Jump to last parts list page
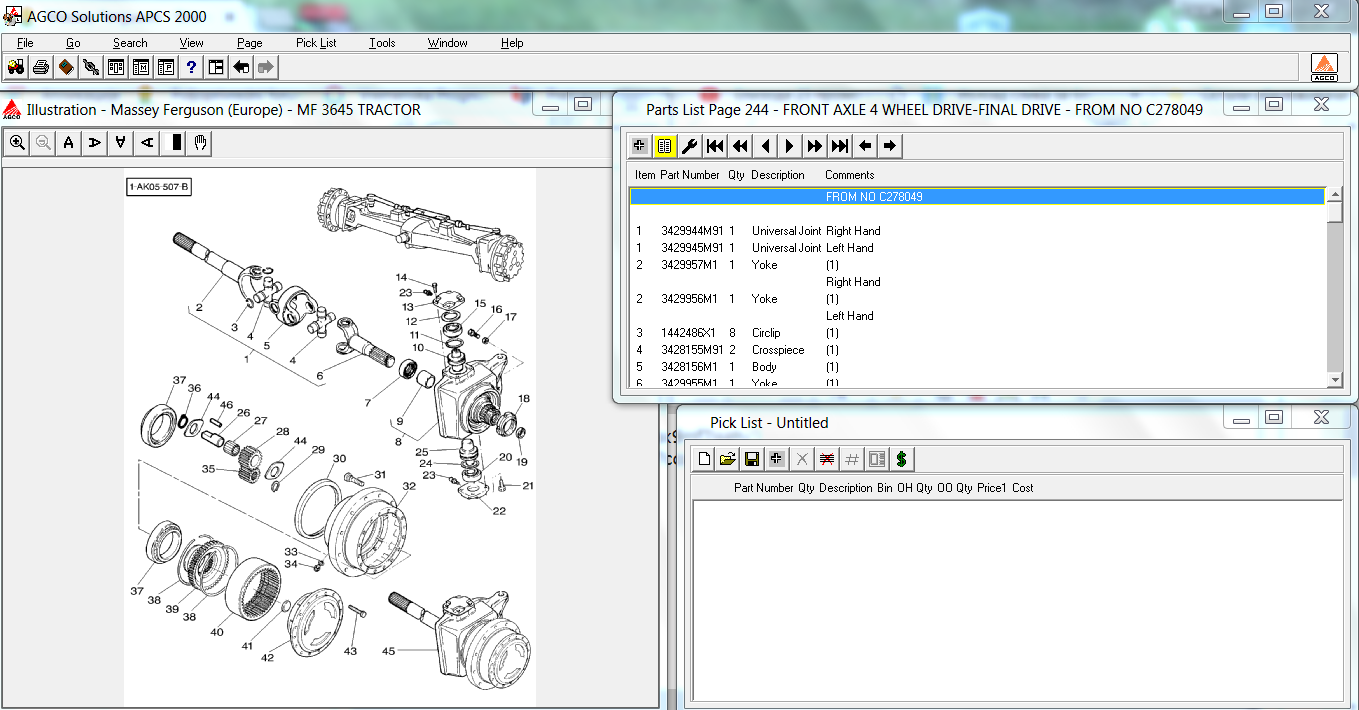The width and height of the screenshot is (1359, 710). pos(840,146)
